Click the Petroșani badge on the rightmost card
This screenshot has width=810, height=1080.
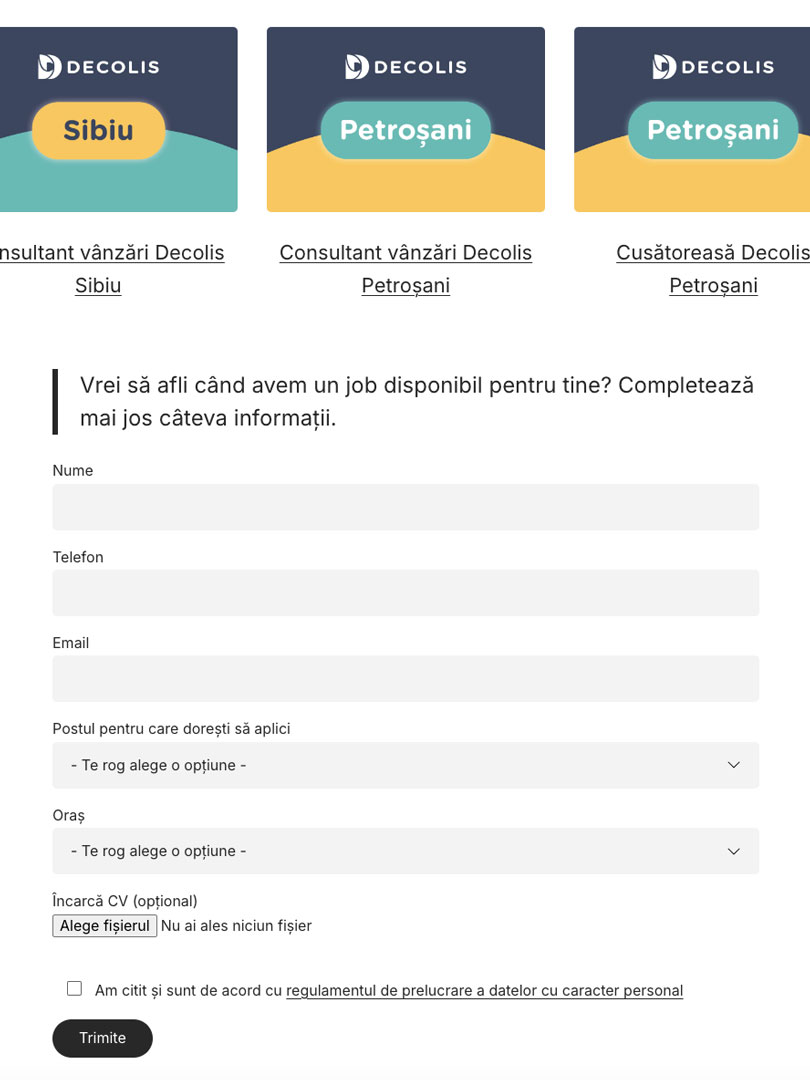(x=714, y=130)
